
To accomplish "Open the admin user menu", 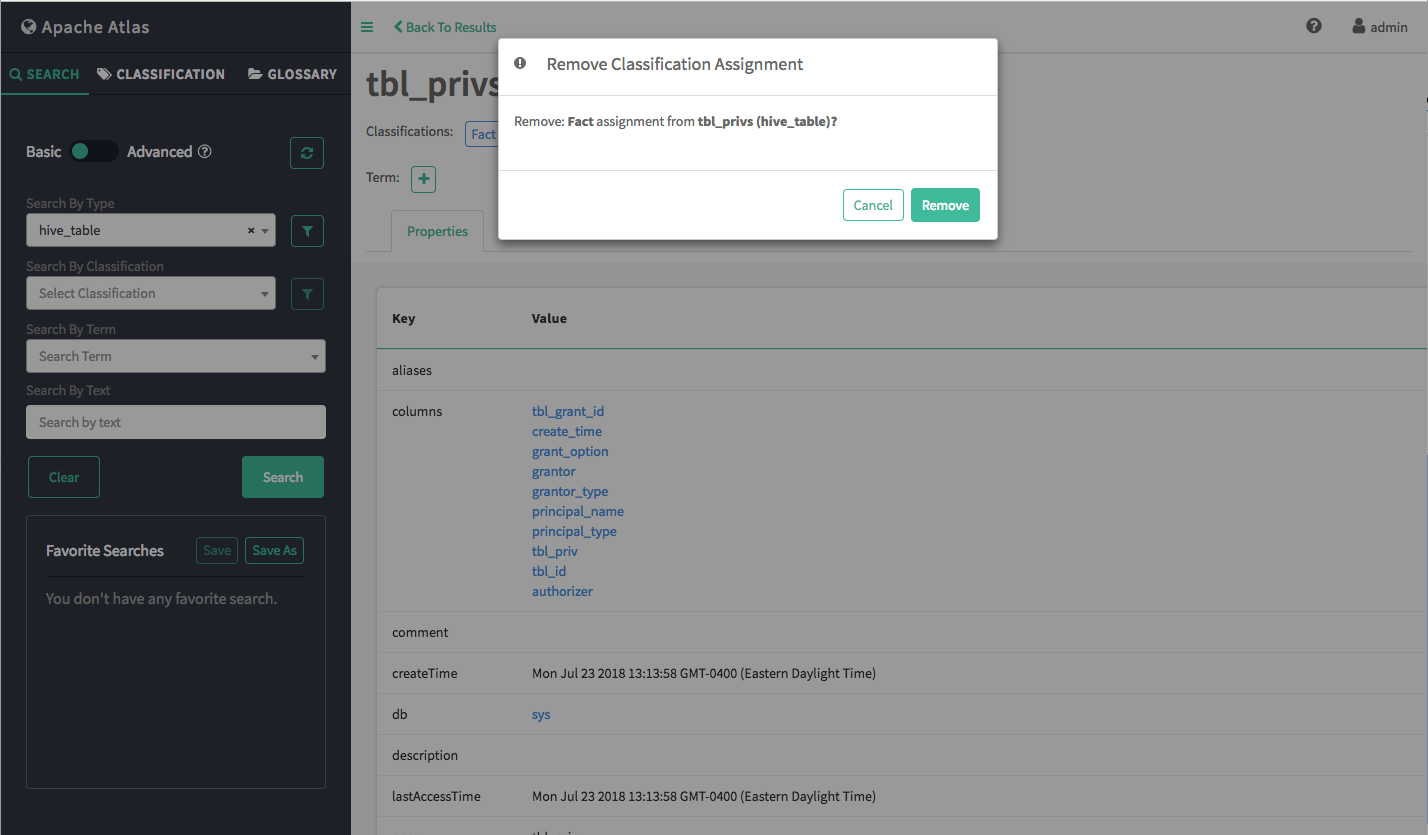I will (x=1380, y=27).
